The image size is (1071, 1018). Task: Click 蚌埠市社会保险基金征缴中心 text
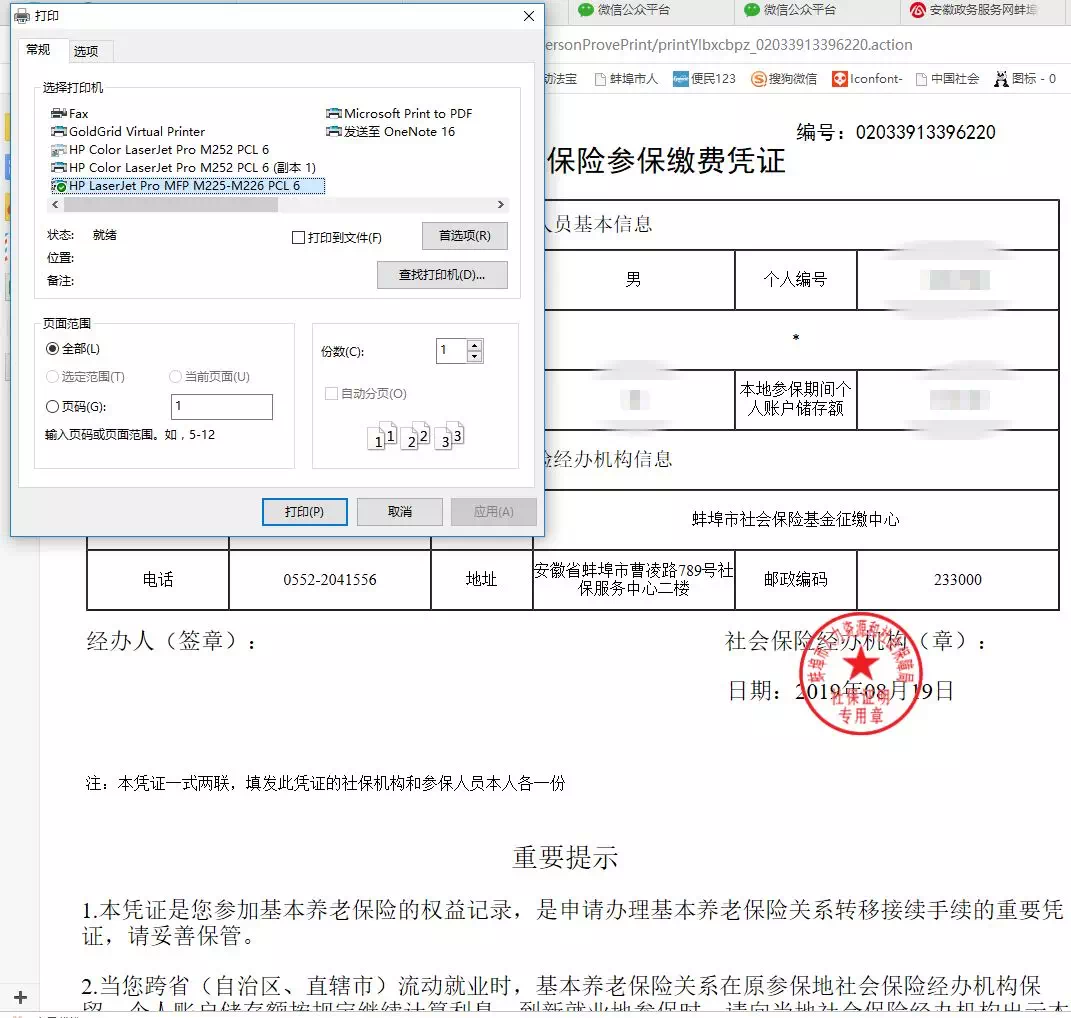pos(796,519)
